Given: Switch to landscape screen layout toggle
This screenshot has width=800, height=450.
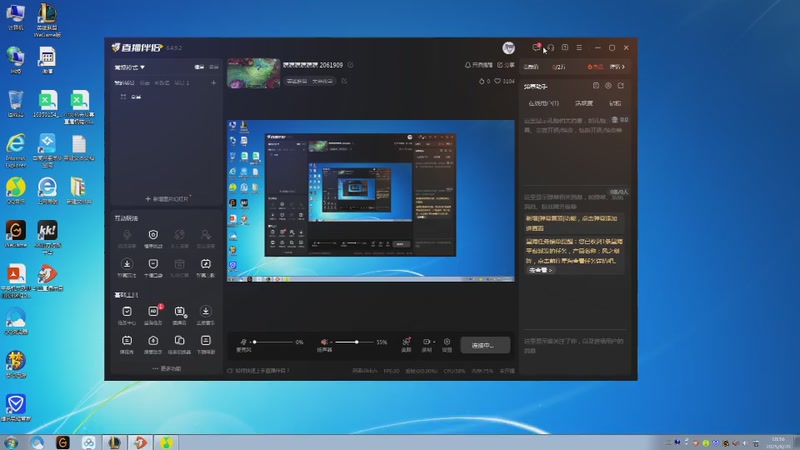Looking at the screenshot, I should click(199, 67).
